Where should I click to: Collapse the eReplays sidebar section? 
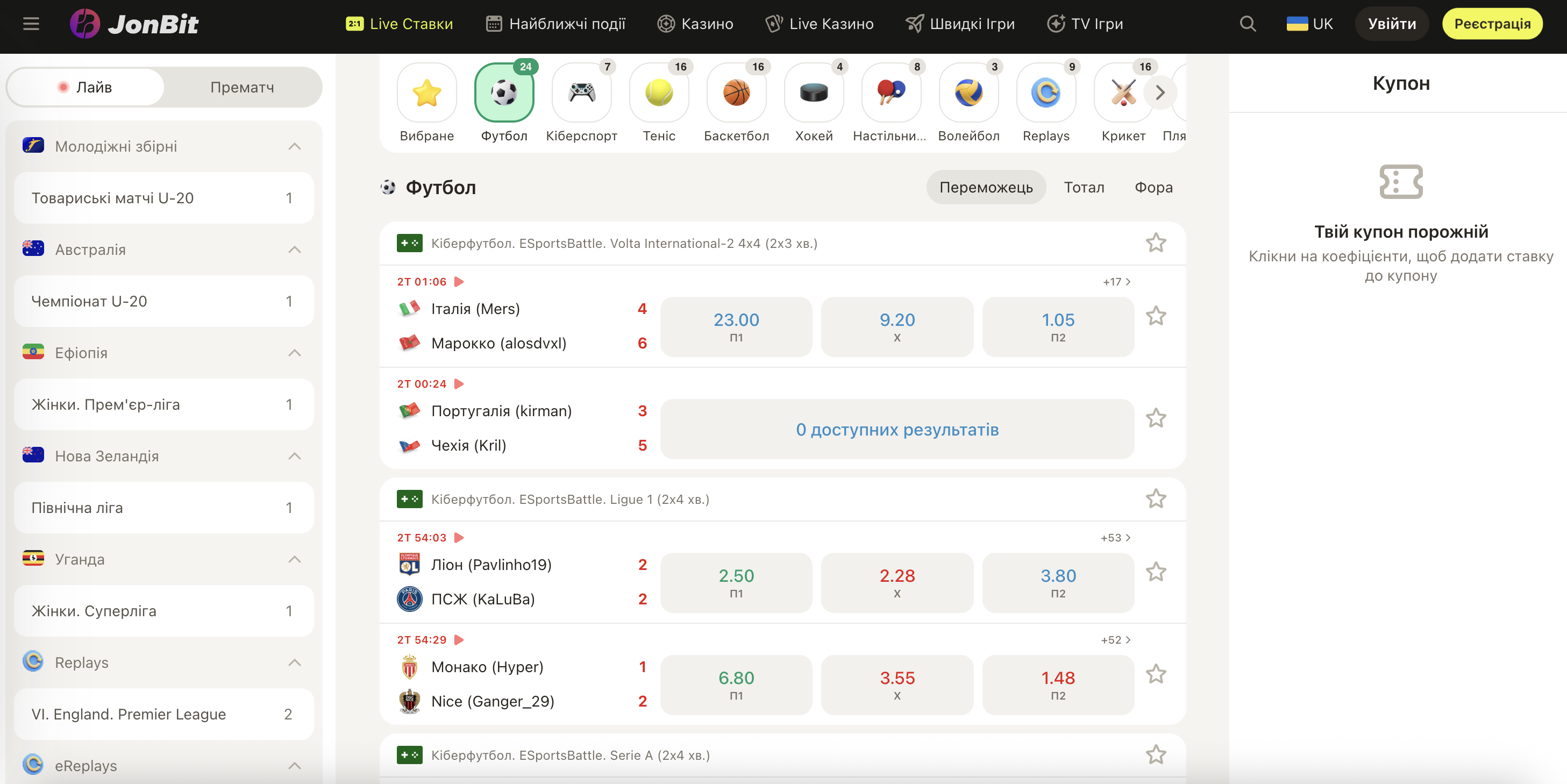coord(295,766)
